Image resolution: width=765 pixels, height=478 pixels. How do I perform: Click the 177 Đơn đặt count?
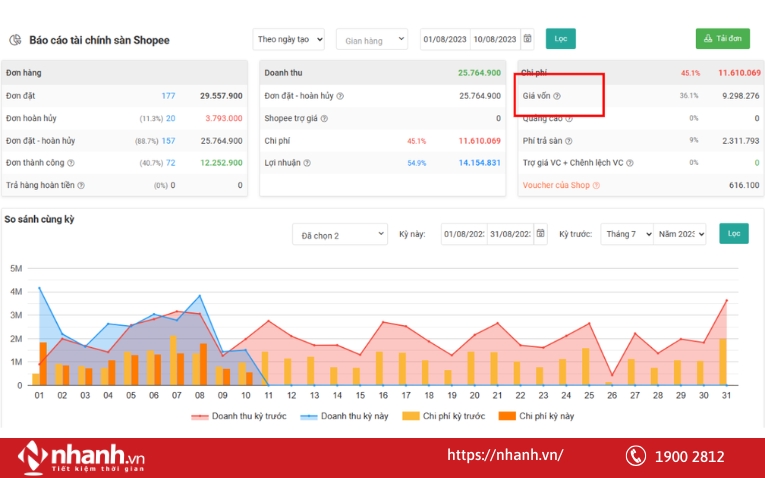coord(168,96)
